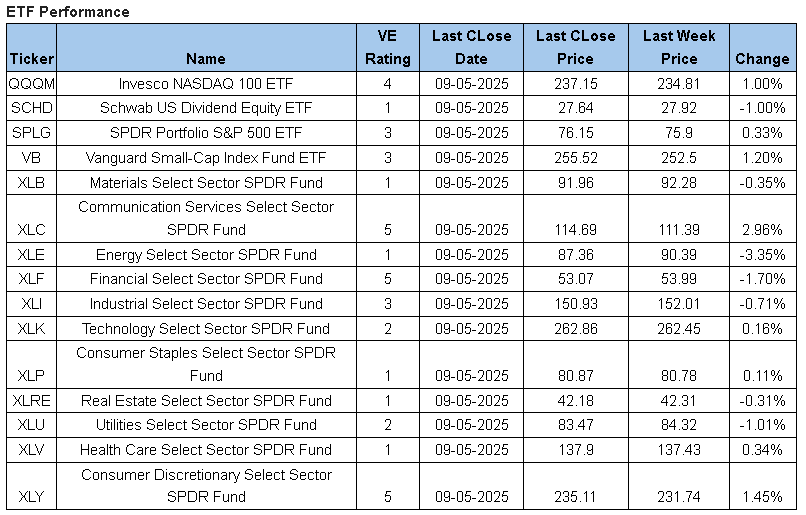
Task: Select XLV's last close price 137.9
Action: pyautogui.click(x=575, y=450)
